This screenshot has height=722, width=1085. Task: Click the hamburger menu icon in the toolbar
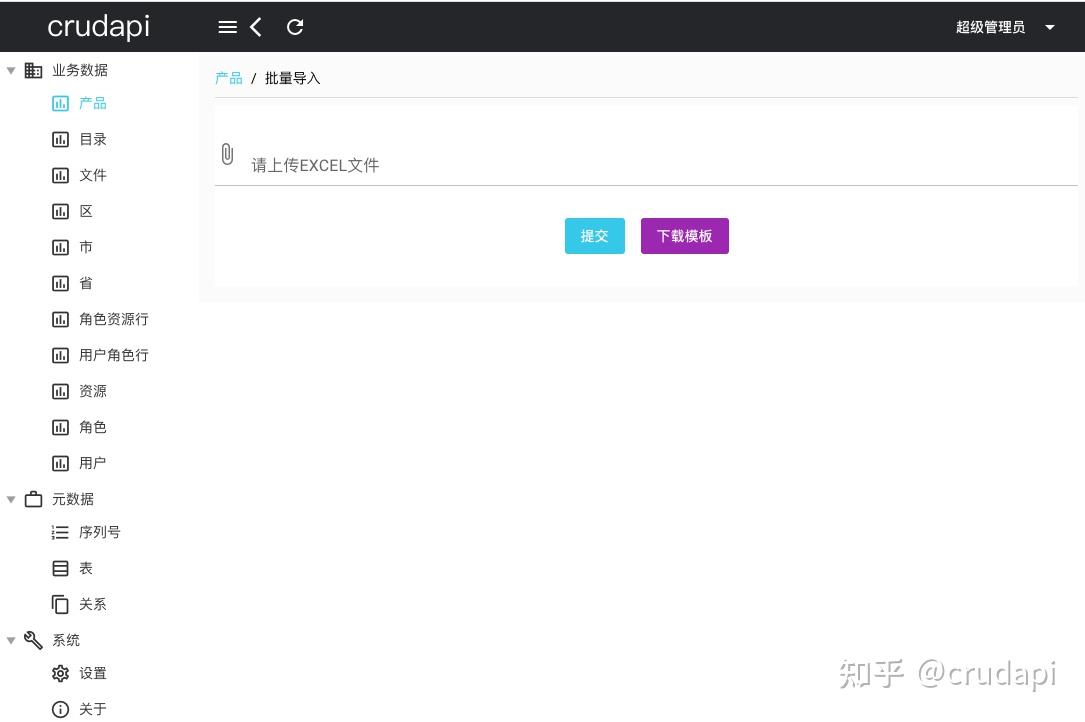pos(227,27)
